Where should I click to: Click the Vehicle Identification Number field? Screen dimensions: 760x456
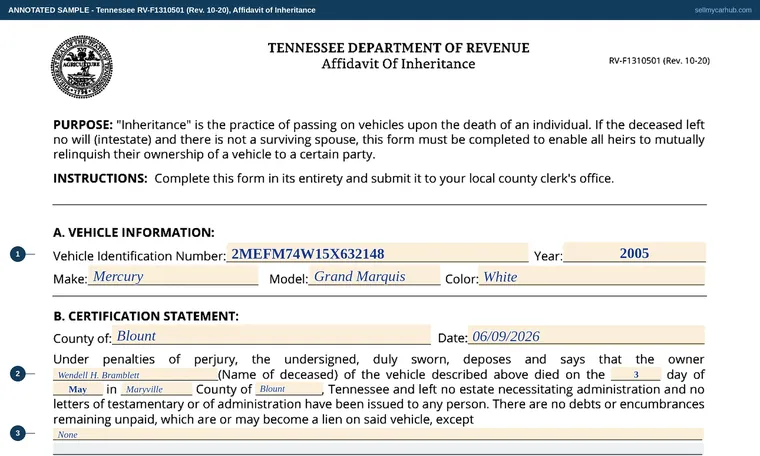pyautogui.click(x=377, y=253)
